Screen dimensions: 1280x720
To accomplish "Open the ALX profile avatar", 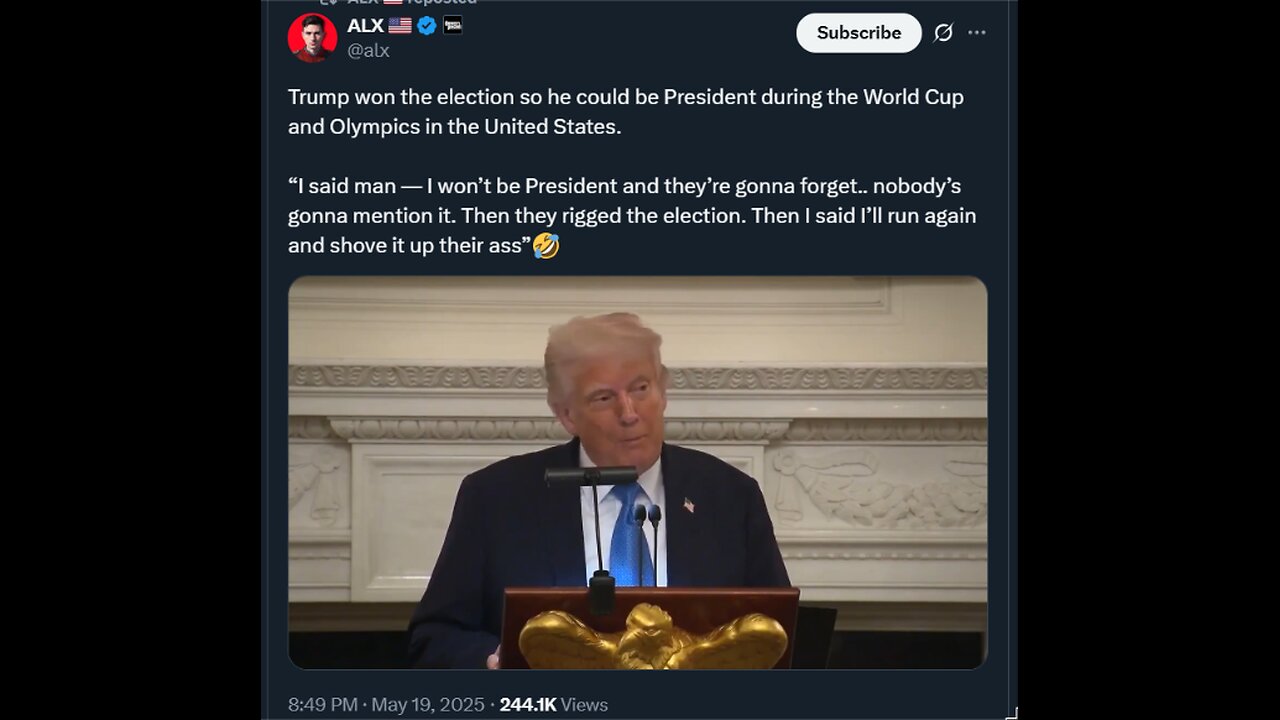I will tap(312, 38).
